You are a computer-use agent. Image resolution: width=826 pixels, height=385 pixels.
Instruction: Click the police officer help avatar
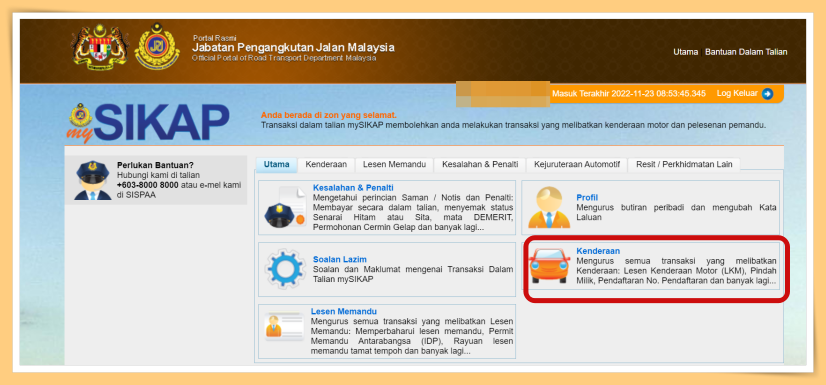coord(93,180)
